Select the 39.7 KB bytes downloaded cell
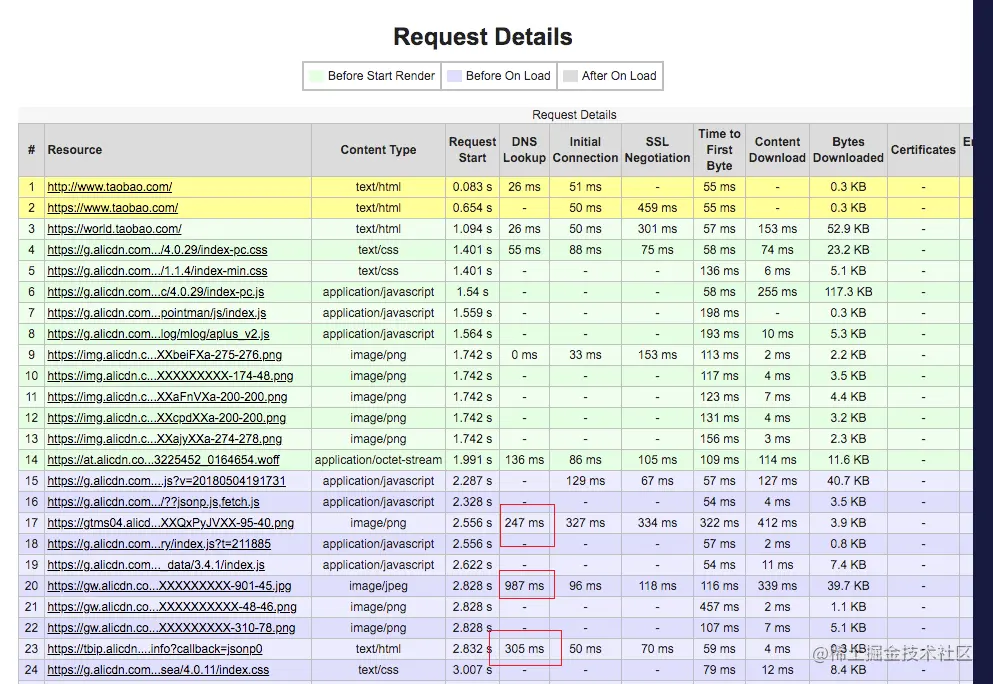This screenshot has width=993, height=684. pos(848,586)
